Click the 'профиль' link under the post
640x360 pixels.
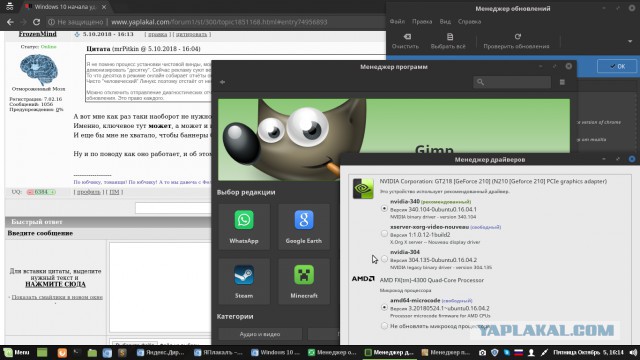pos(89,192)
